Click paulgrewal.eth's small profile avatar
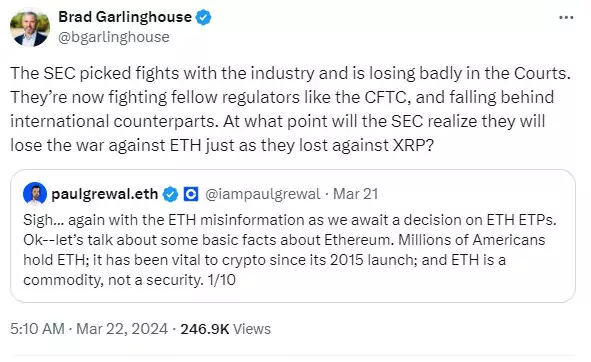591x362 pixels. (x=35, y=194)
